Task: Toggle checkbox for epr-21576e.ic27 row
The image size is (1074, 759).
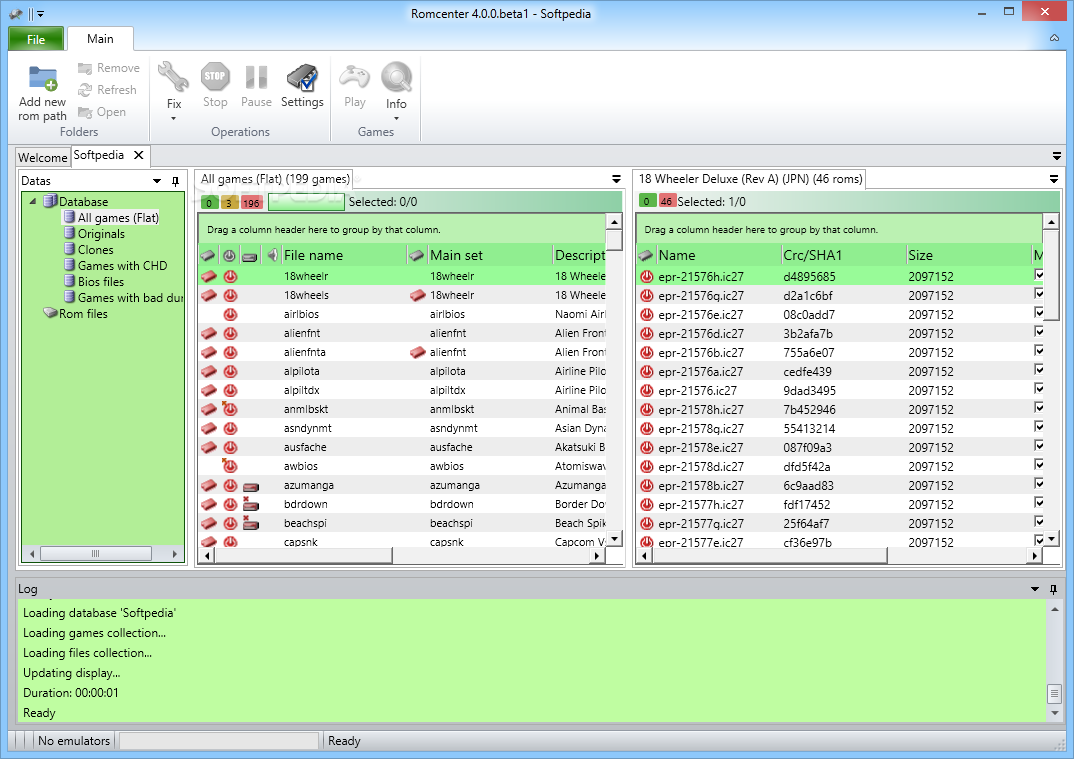Action: 1039,312
